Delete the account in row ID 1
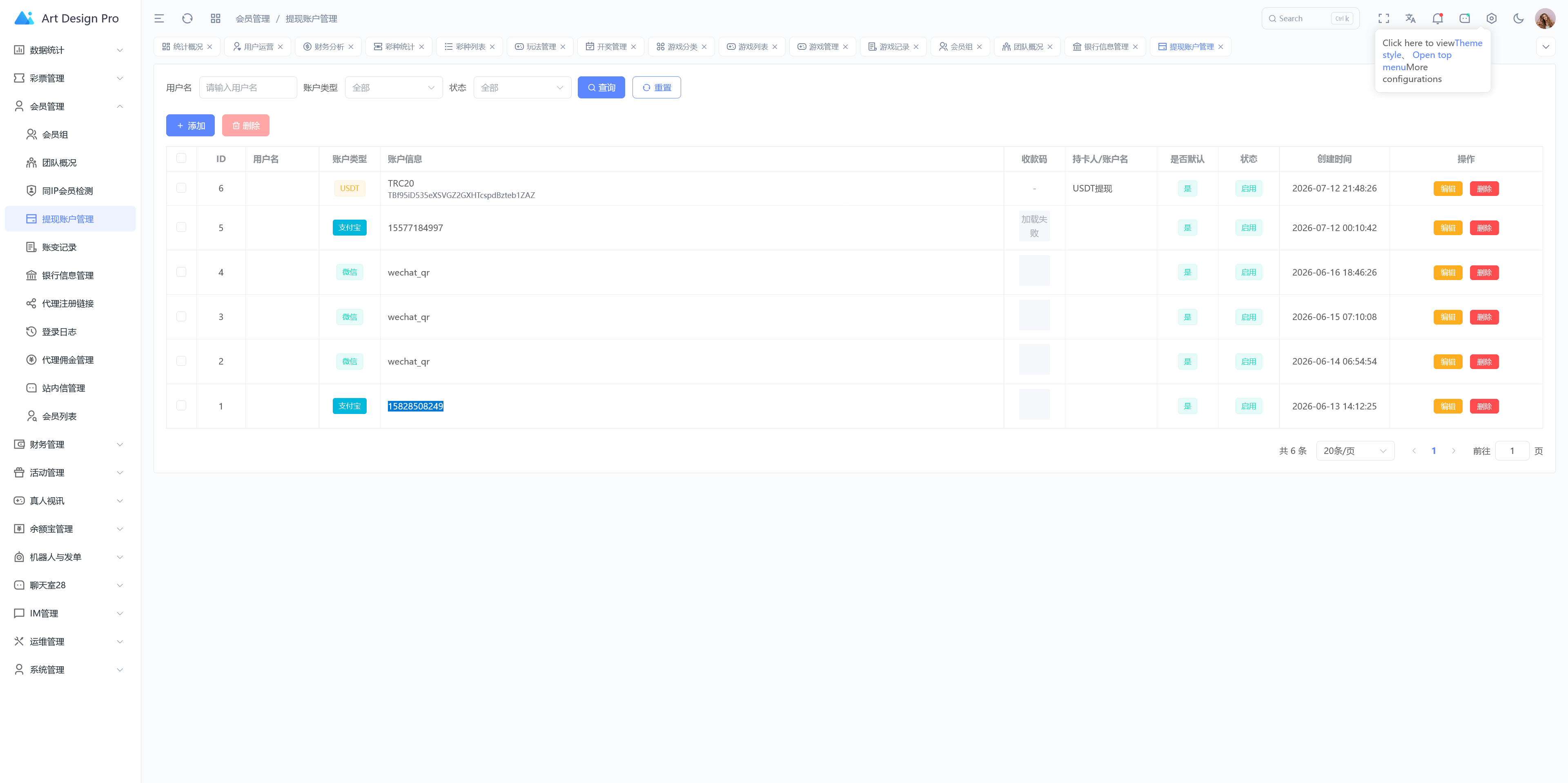The height and width of the screenshot is (783, 1568). 1484,407
